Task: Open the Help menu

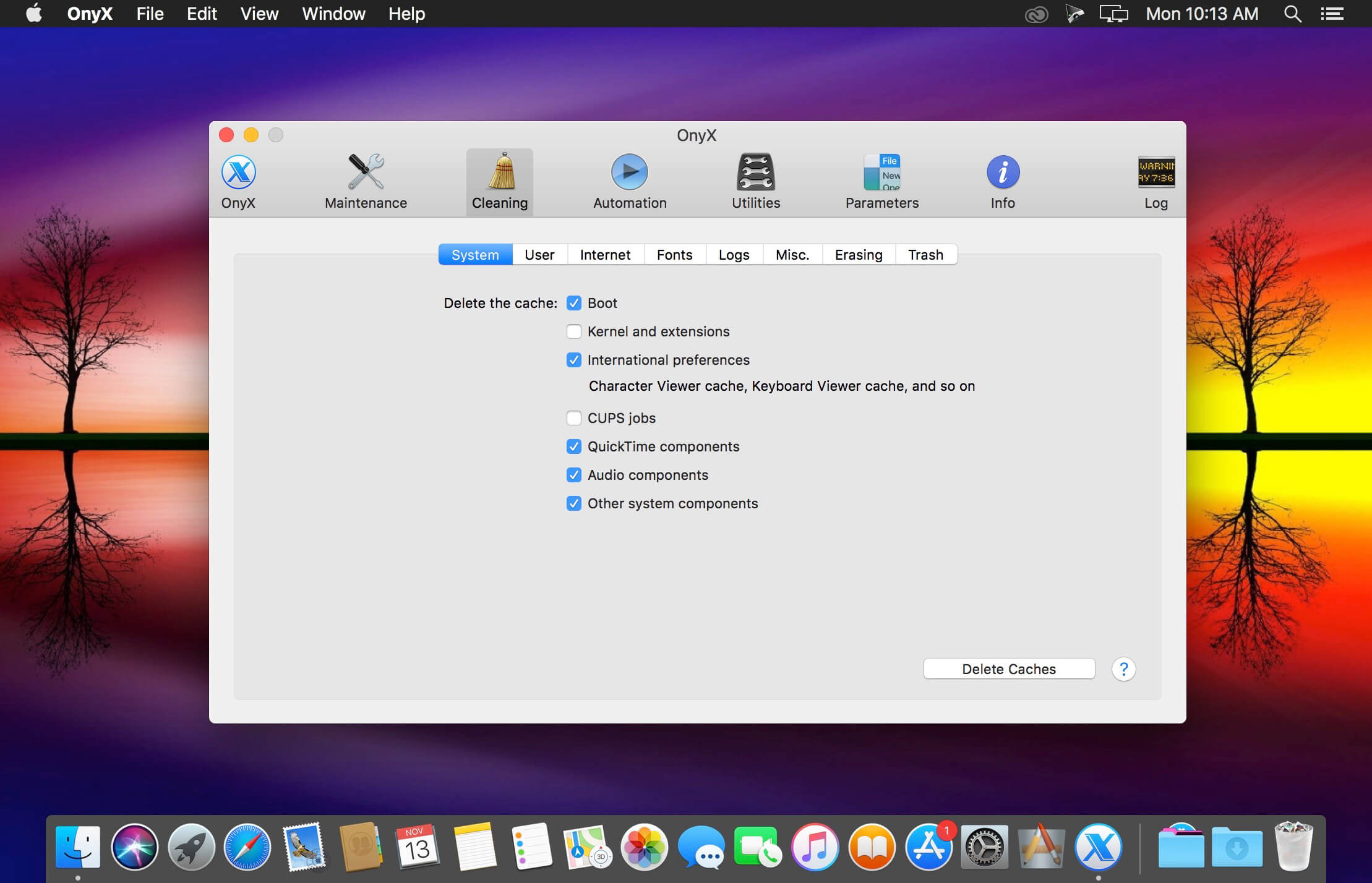Action: pos(406,14)
